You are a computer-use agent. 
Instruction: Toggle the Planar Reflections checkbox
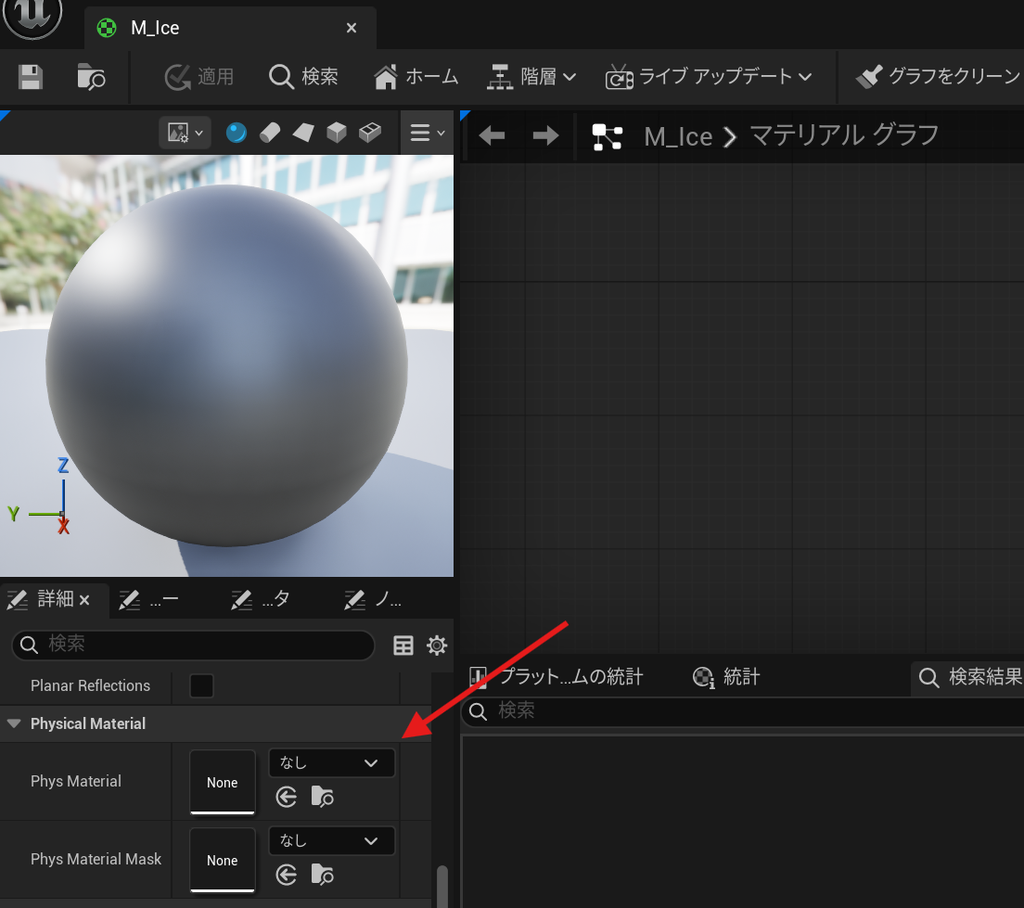pos(201,686)
